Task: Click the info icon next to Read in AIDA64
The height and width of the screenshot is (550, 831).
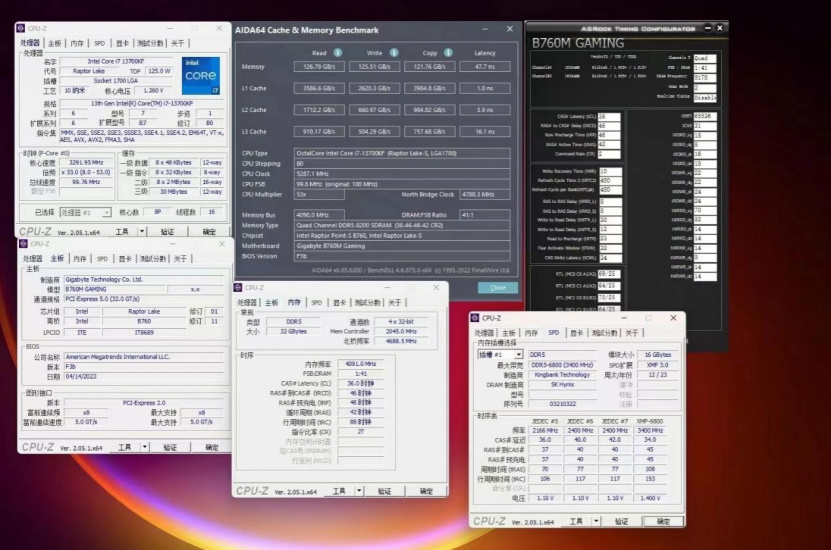Action: coord(338,52)
